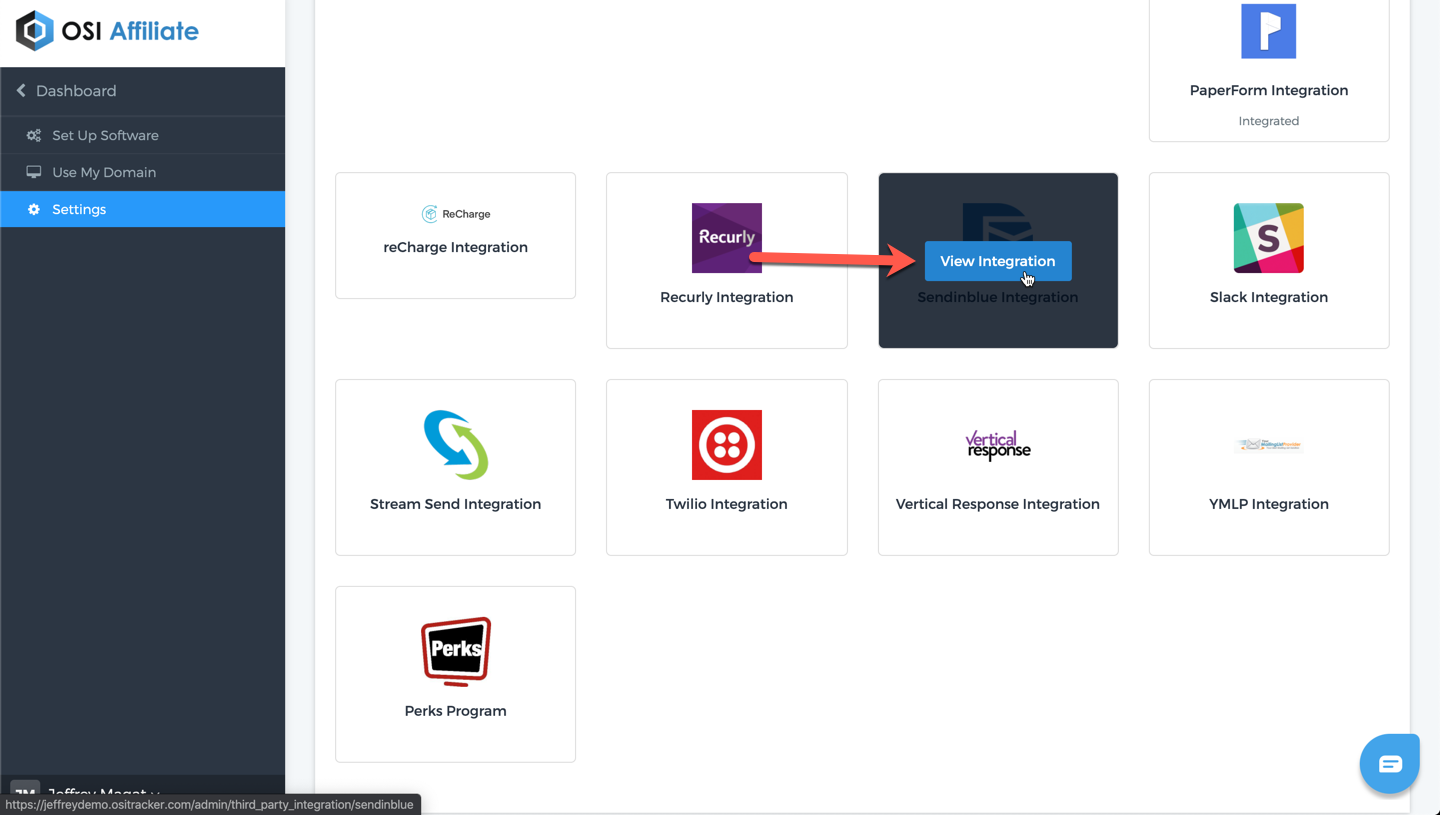1440x815 pixels.
Task: Click the colorful Slack logo icon
Action: 1268,238
